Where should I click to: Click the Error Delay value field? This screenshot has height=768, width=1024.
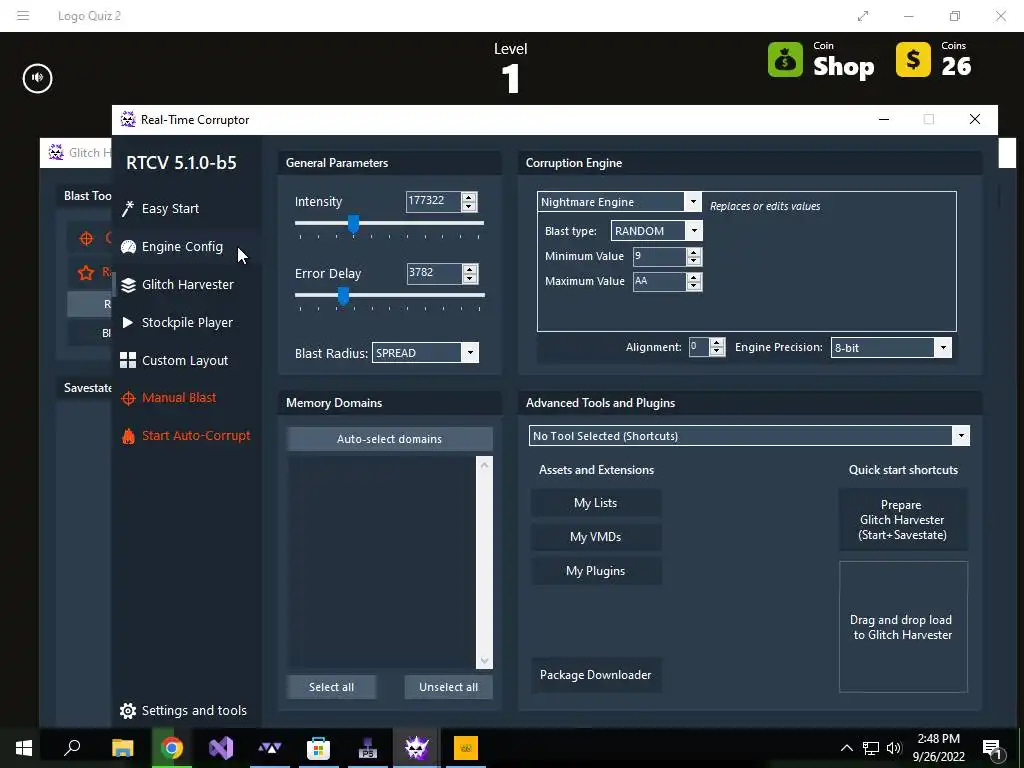coord(434,273)
